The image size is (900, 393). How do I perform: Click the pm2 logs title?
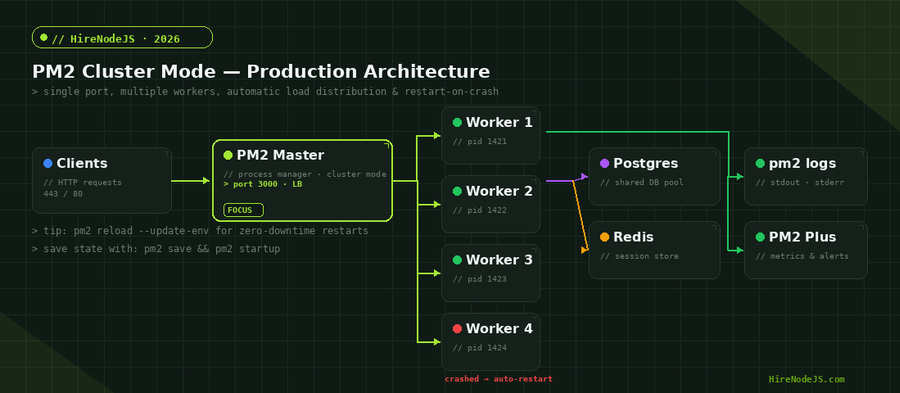click(802, 164)
